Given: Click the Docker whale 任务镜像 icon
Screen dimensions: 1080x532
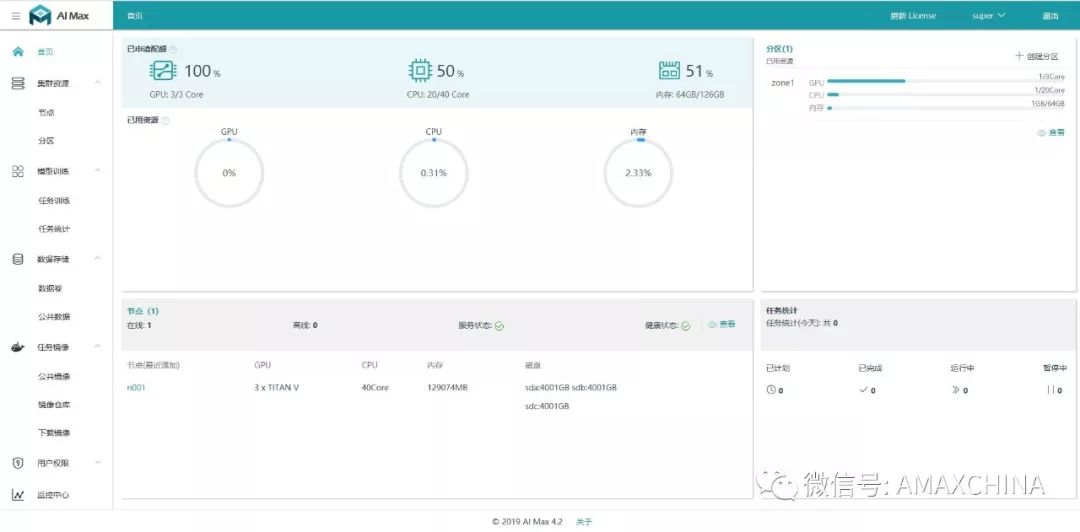Looking at the screenshot, I should tap(19, 347).
